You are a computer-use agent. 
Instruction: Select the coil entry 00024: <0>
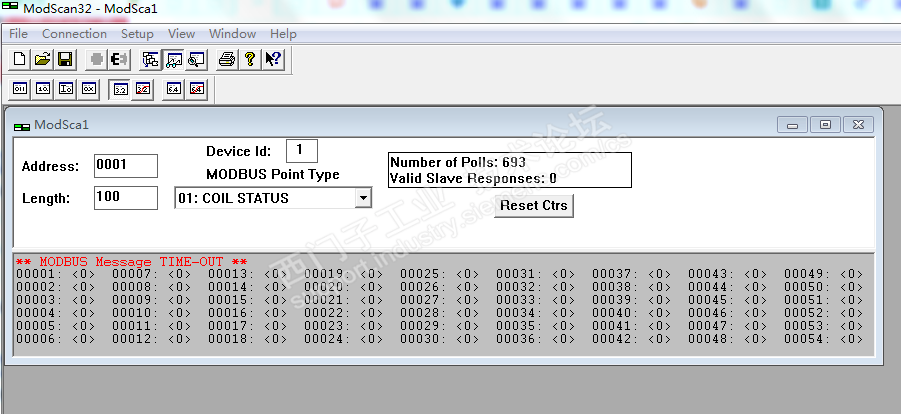(x=343, y=339)
